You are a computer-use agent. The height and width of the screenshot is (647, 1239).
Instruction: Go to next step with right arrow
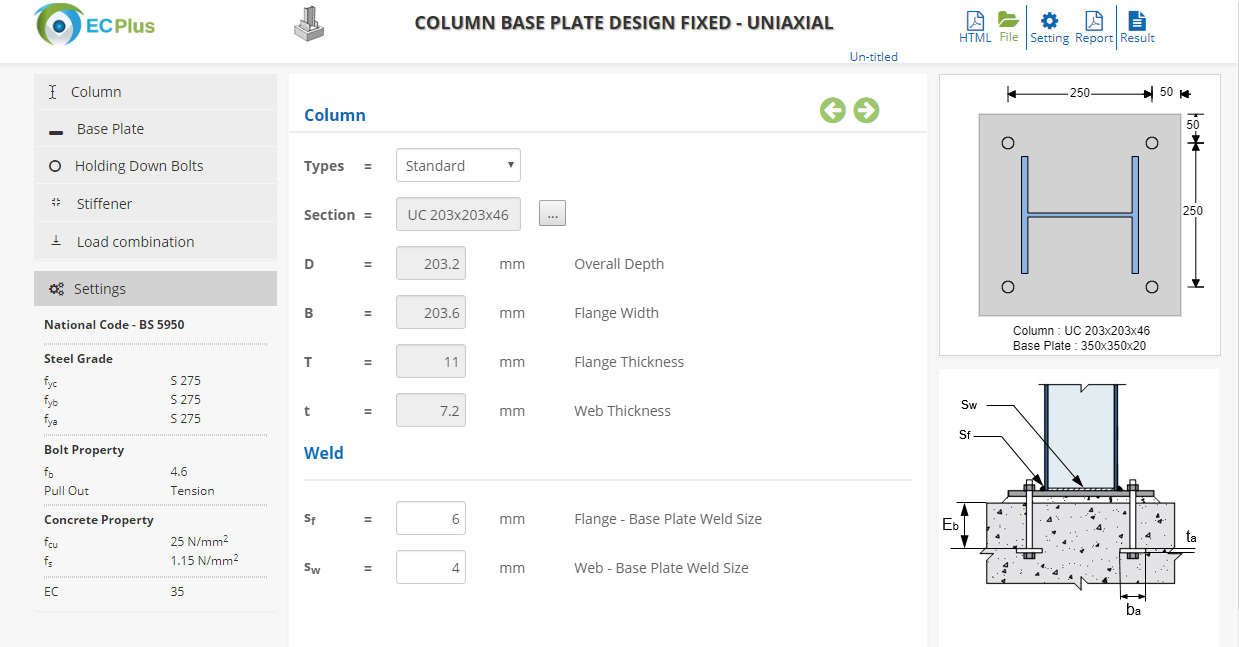[866, 110]
